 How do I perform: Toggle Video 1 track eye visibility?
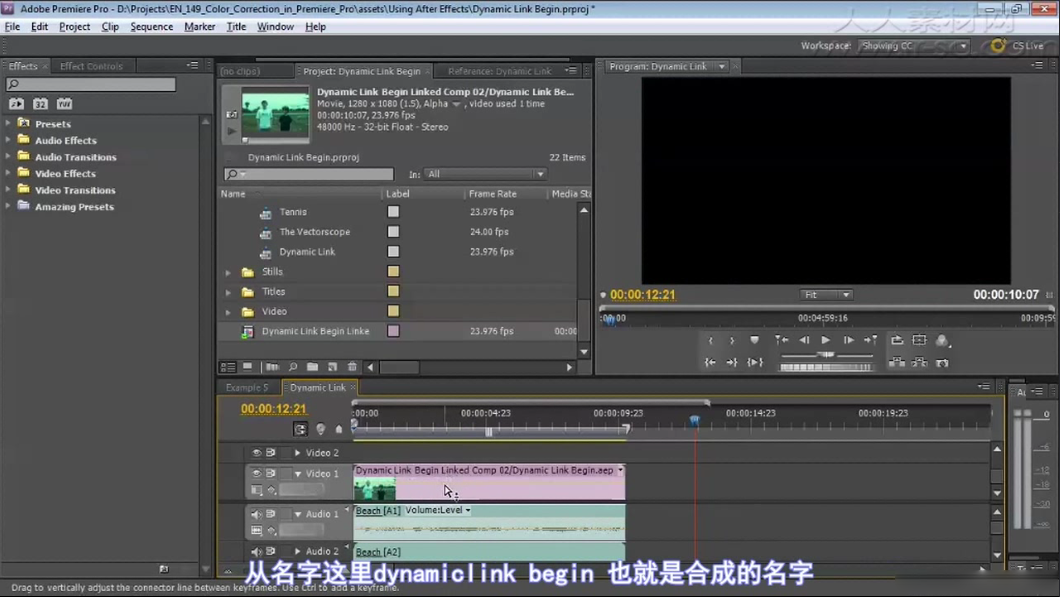(256, 473)
